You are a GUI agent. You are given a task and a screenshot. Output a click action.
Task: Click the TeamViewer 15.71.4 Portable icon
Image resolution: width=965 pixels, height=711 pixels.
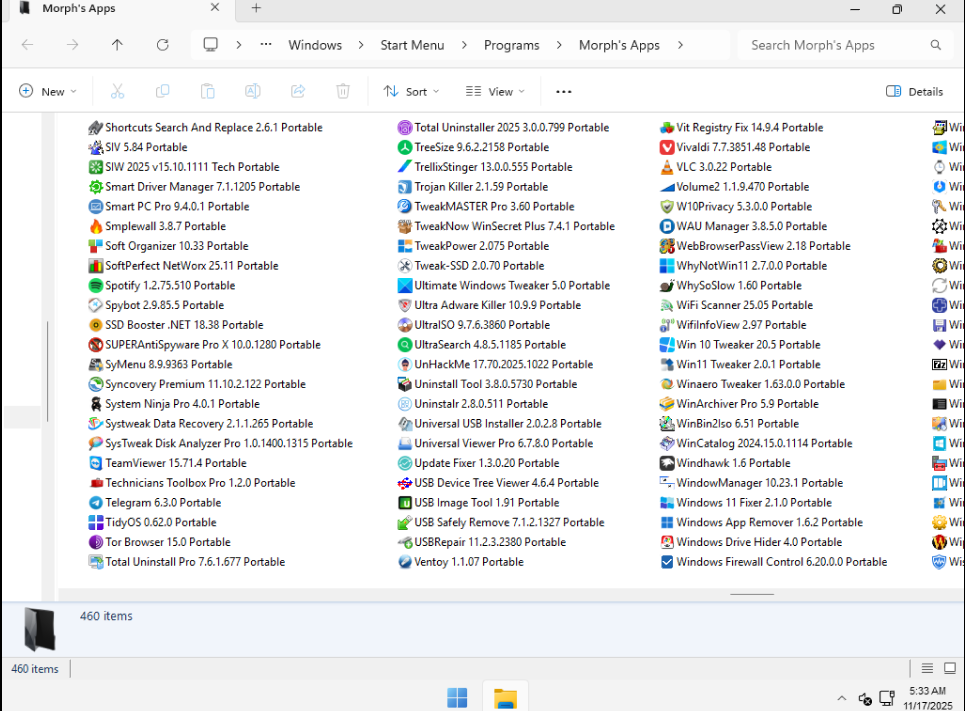tap(96, 464)
